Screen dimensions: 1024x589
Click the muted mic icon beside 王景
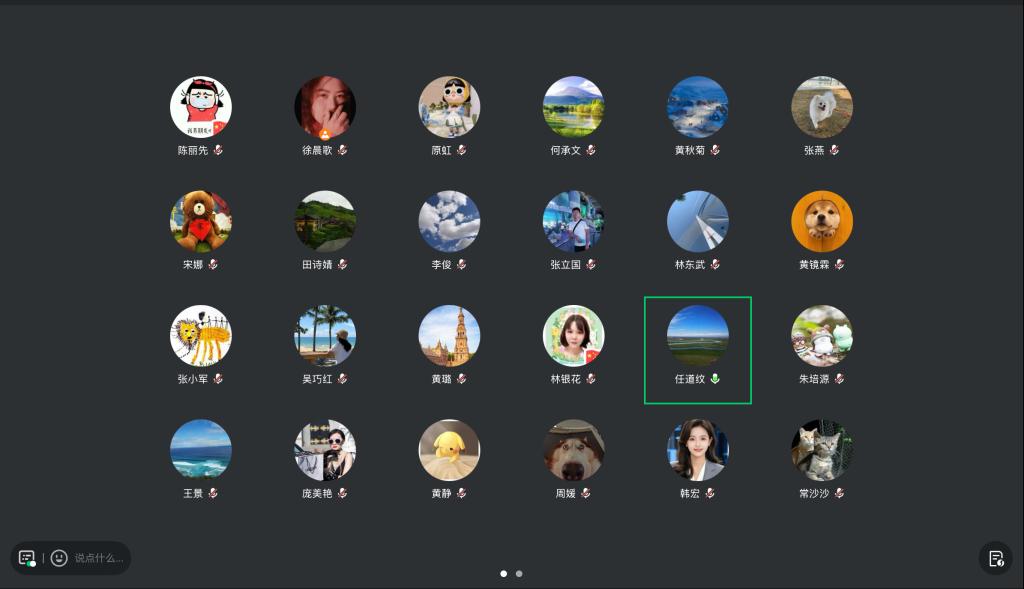coord(212,493)
